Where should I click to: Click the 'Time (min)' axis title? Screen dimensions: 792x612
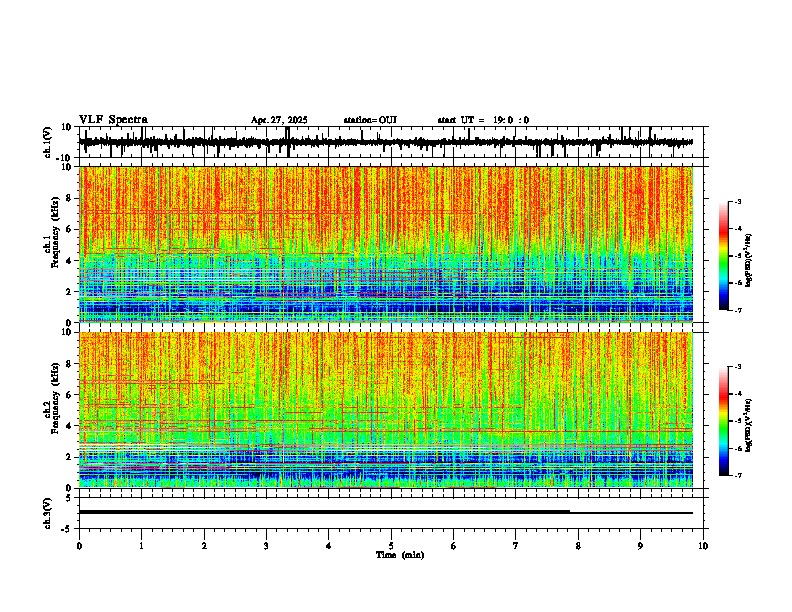click(x=400, y=555)
